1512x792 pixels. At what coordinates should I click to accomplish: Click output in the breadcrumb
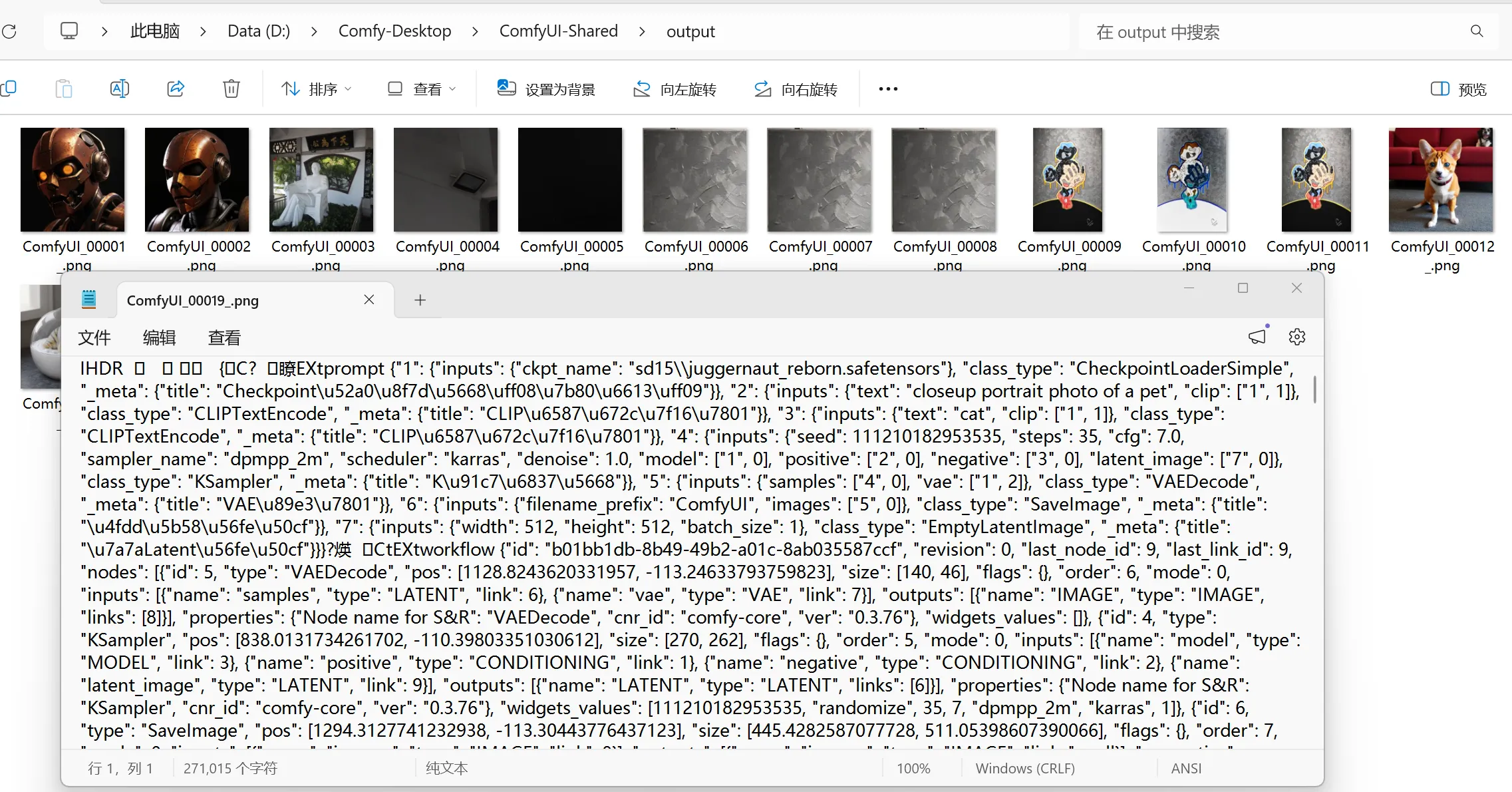click(690, 31)
